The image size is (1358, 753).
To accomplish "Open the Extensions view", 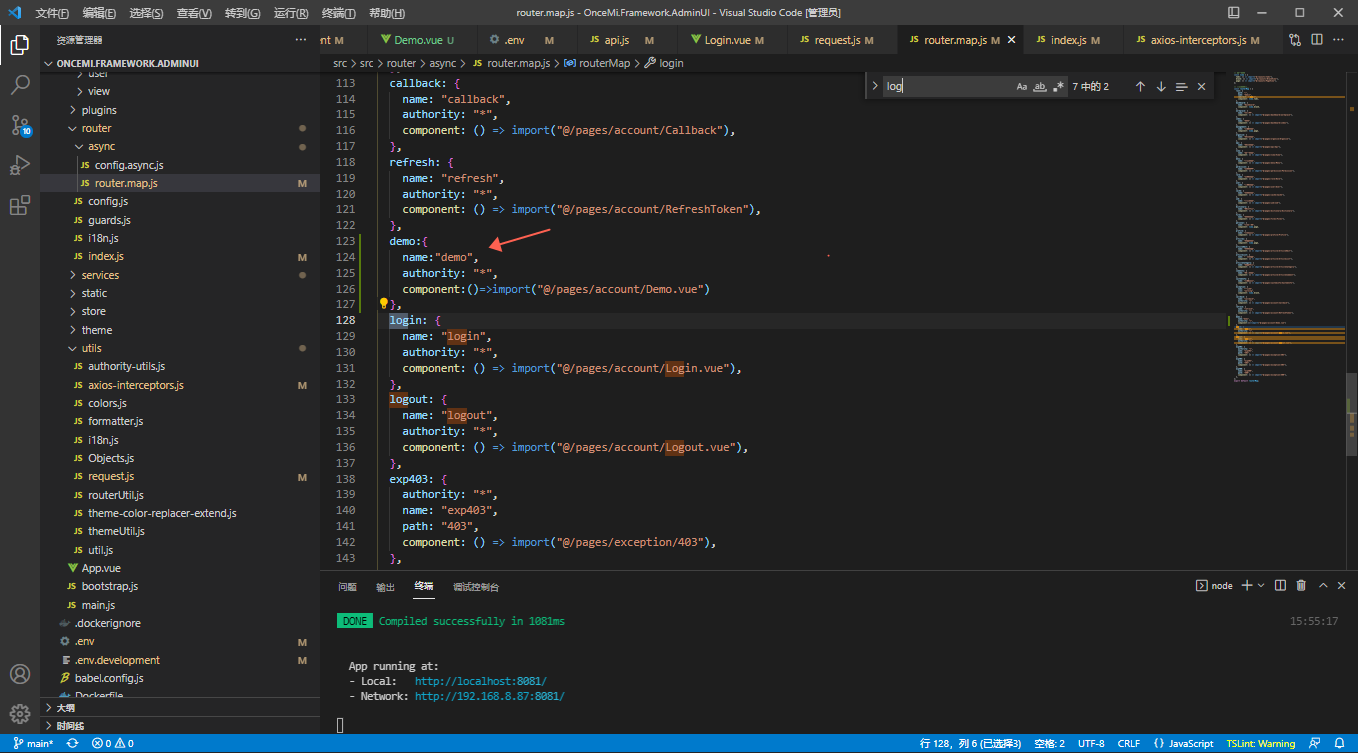I will (20, 206).
